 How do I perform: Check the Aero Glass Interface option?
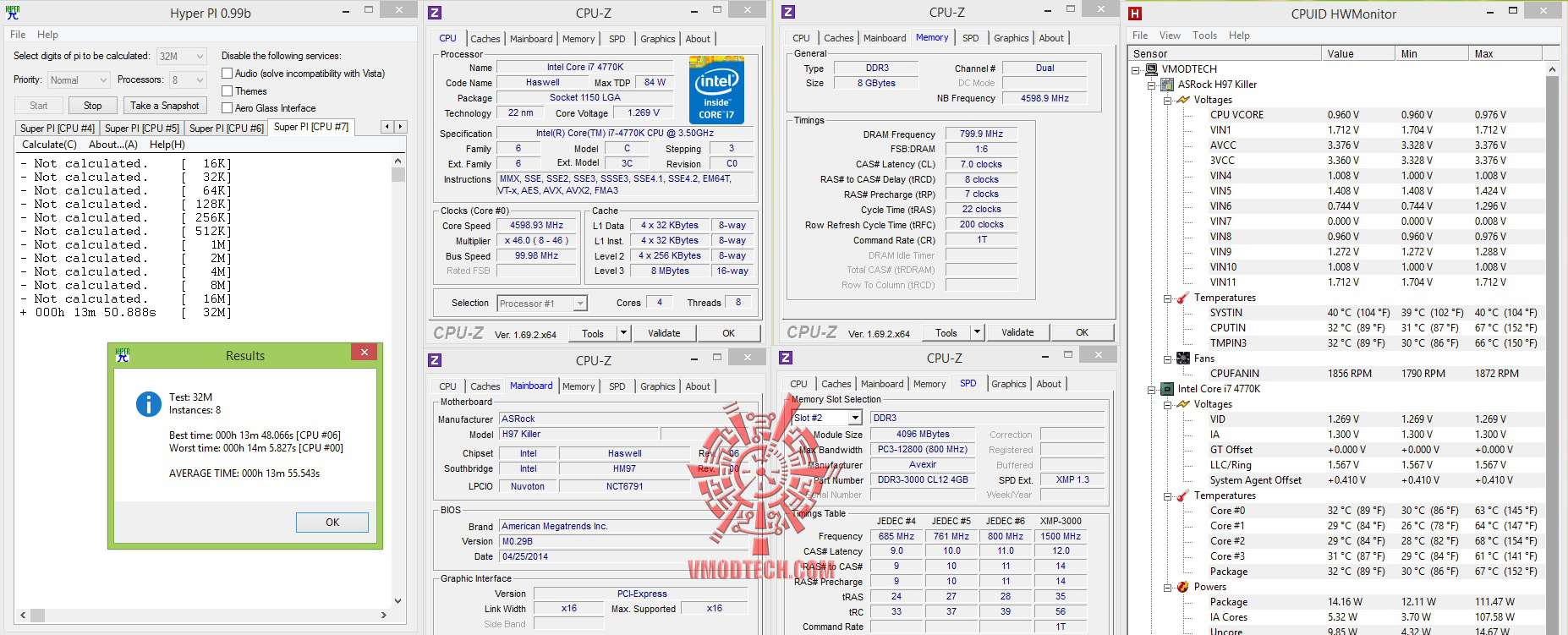pos(227,107)
